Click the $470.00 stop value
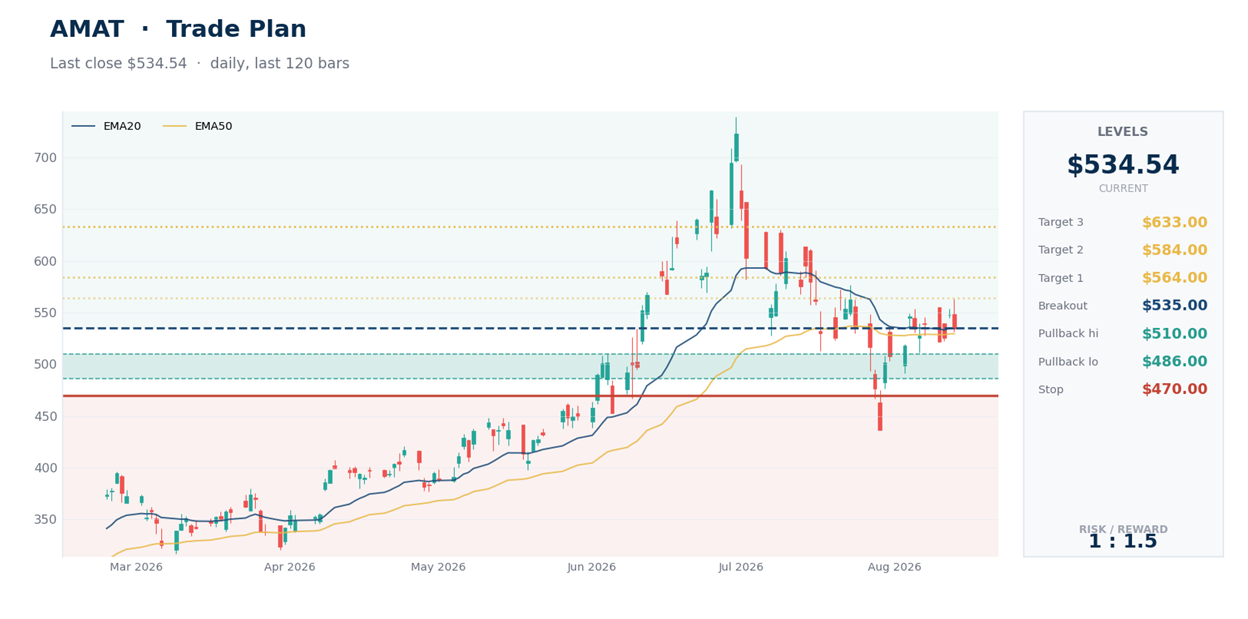This screenshot has width=1248, height=619. click(x=1174, y=390)
